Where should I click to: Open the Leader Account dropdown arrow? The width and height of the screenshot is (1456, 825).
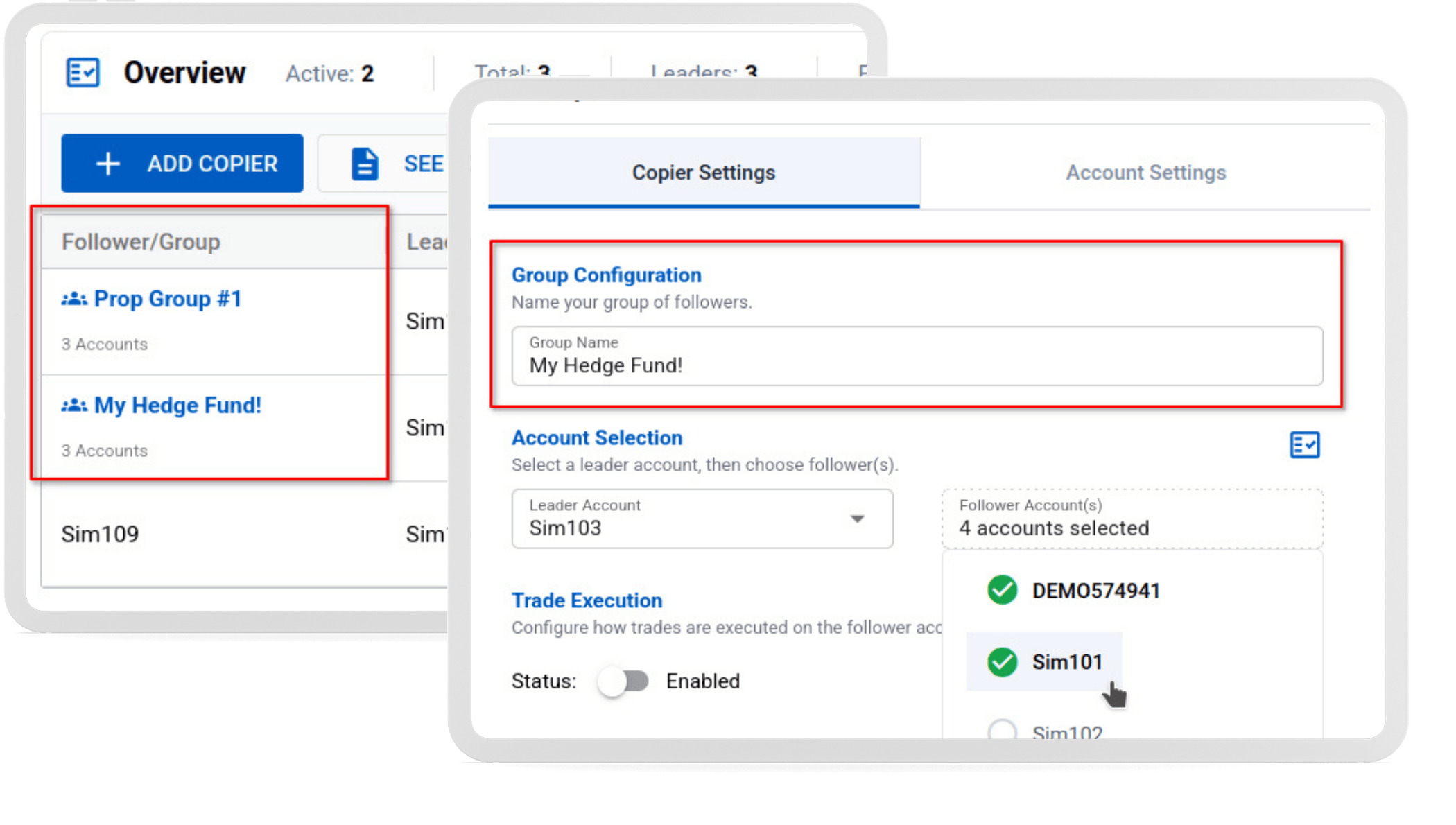coord(858,519)
